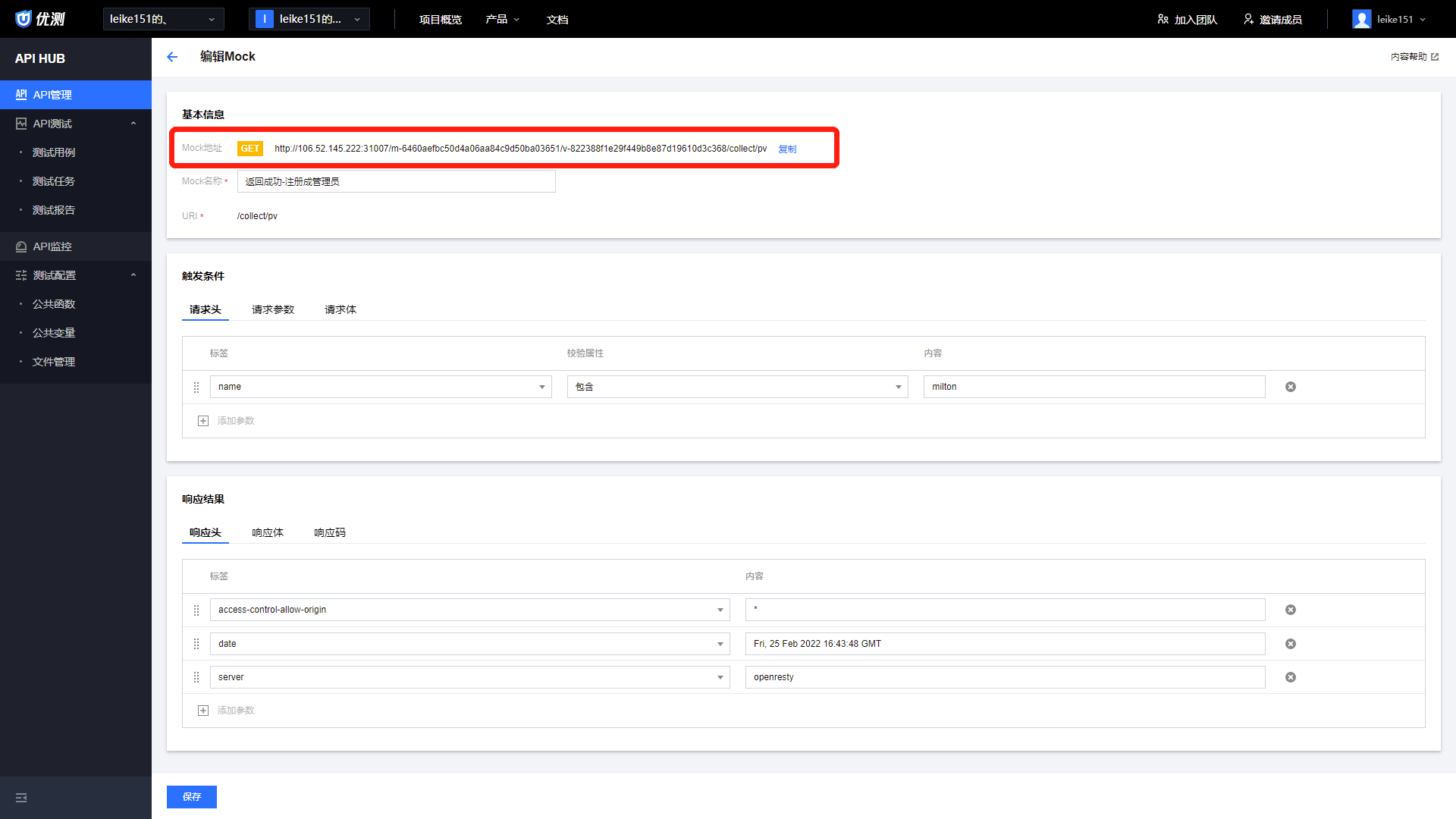The height and width of the screenshot is (819, 1456).
Task: Click the API管理 sidebar icon
Action: pyautogui.click(x=21, y=95)
